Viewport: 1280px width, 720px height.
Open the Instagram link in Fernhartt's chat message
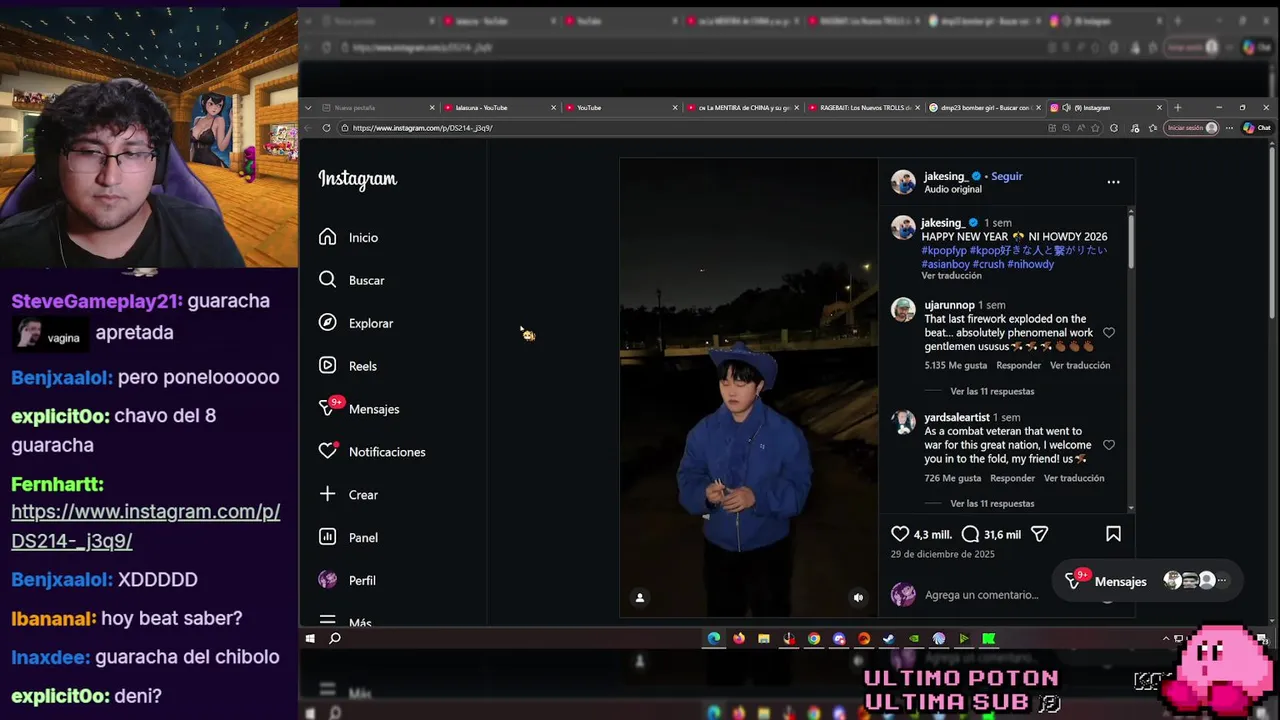coord(146,526)
